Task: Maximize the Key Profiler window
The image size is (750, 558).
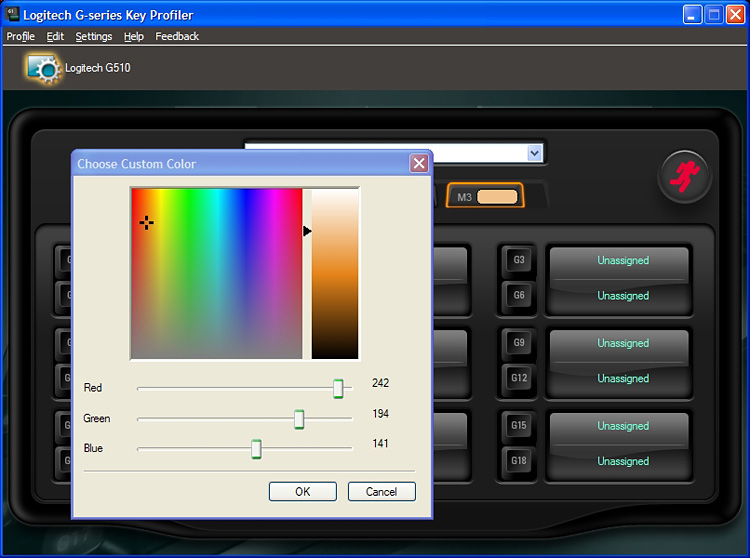Action: 714,15
